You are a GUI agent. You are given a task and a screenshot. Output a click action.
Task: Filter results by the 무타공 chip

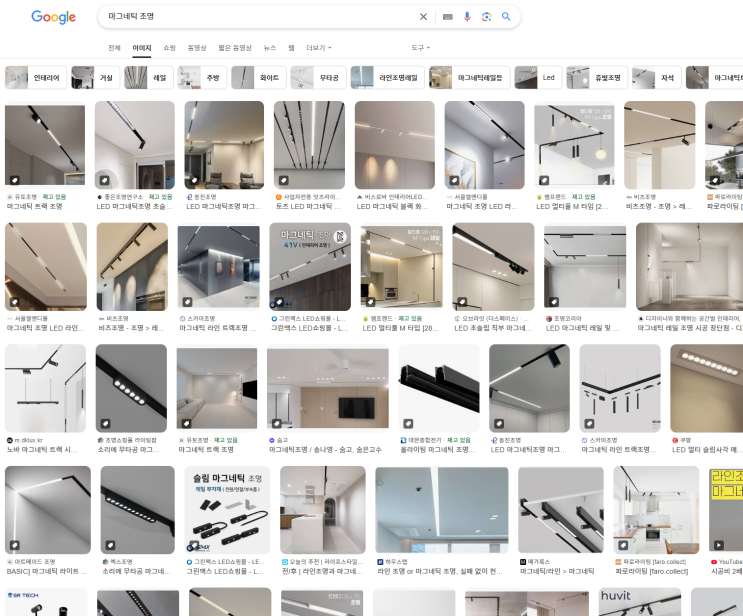coord(318,78)
